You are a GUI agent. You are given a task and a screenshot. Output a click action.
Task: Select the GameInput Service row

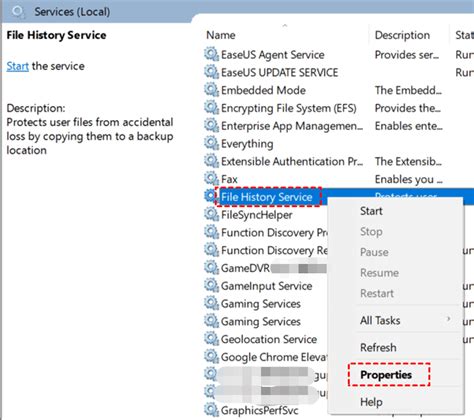click(267, 286)
